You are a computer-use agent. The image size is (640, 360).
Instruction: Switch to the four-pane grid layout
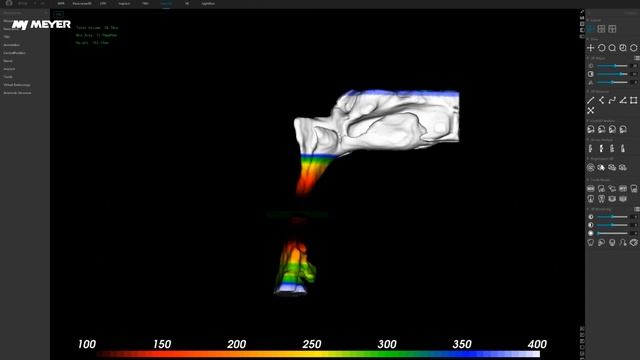coord(601,29)
